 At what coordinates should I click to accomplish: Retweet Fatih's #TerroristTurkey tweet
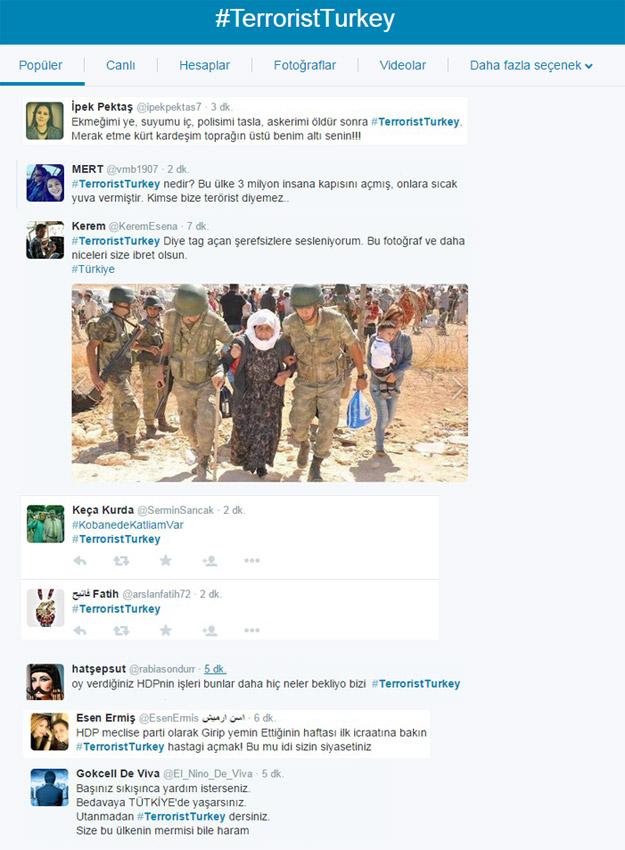pos(121,630)
